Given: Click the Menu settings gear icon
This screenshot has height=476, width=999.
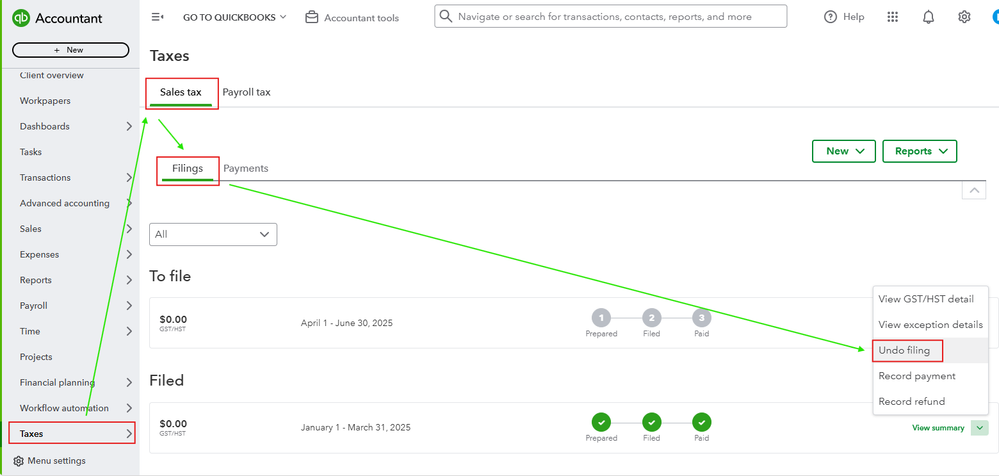Looking at the screenshot, I should click(18, 461).
